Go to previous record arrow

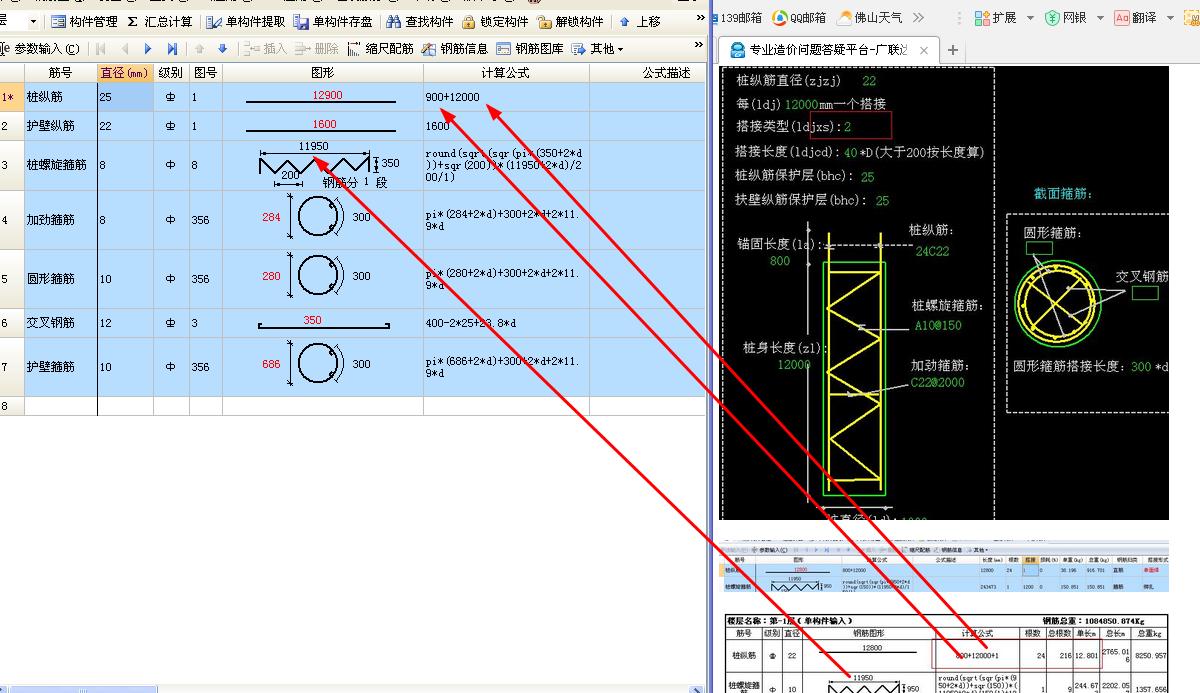[125, 49]
